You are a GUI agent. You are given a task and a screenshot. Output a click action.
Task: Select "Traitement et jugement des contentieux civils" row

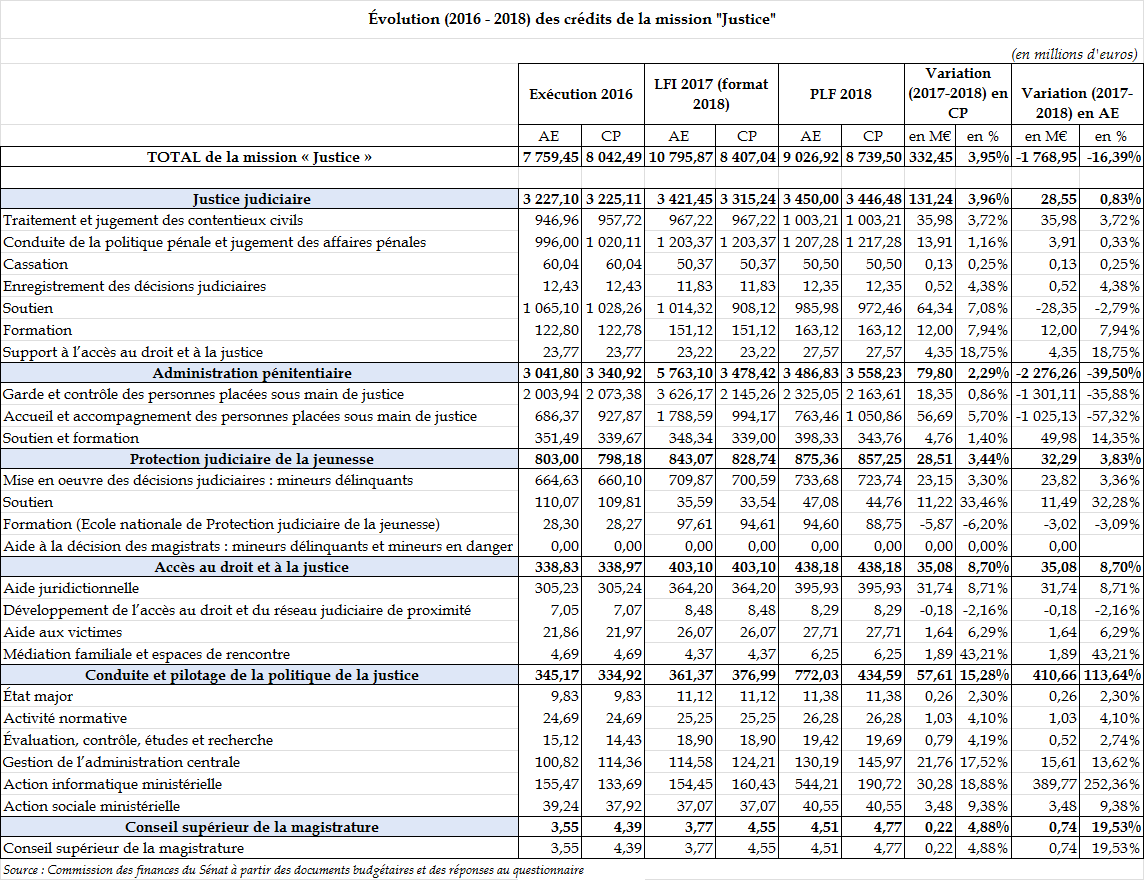(x=153, y=220)
